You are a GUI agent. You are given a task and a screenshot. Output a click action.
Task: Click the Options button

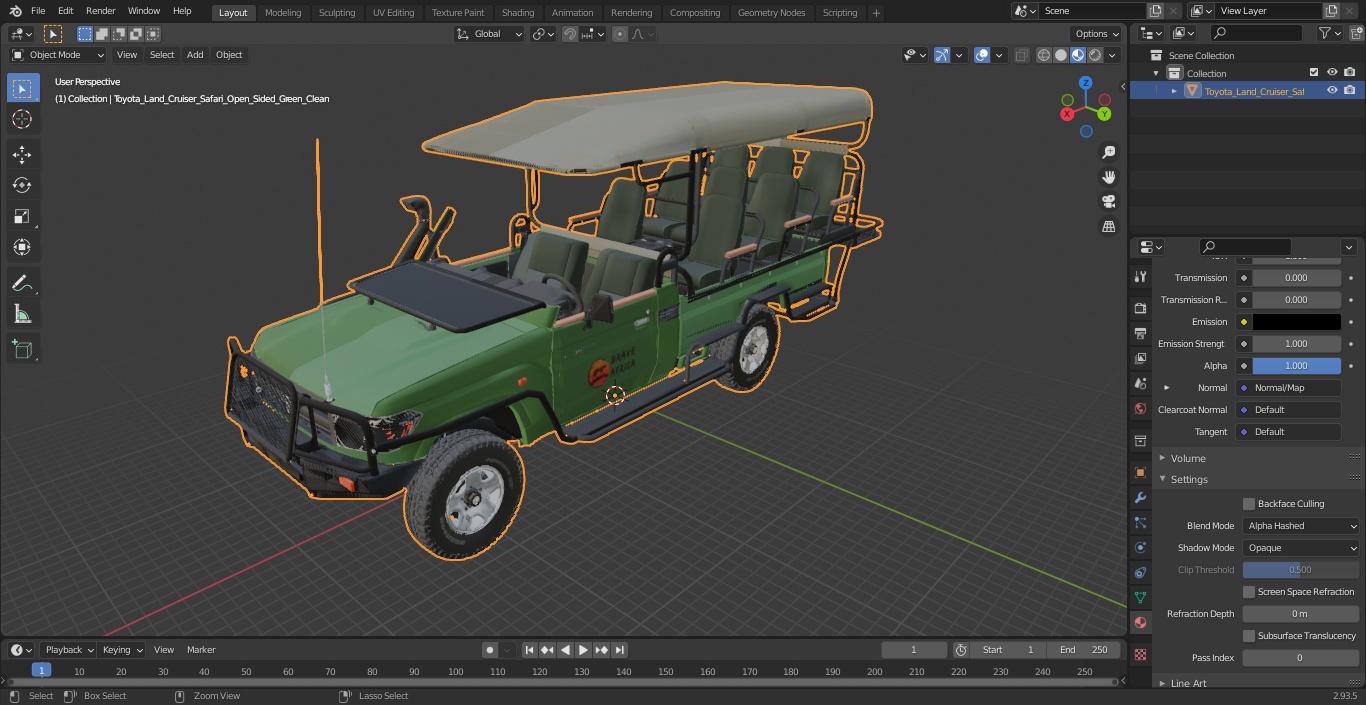coord(1097,34)
